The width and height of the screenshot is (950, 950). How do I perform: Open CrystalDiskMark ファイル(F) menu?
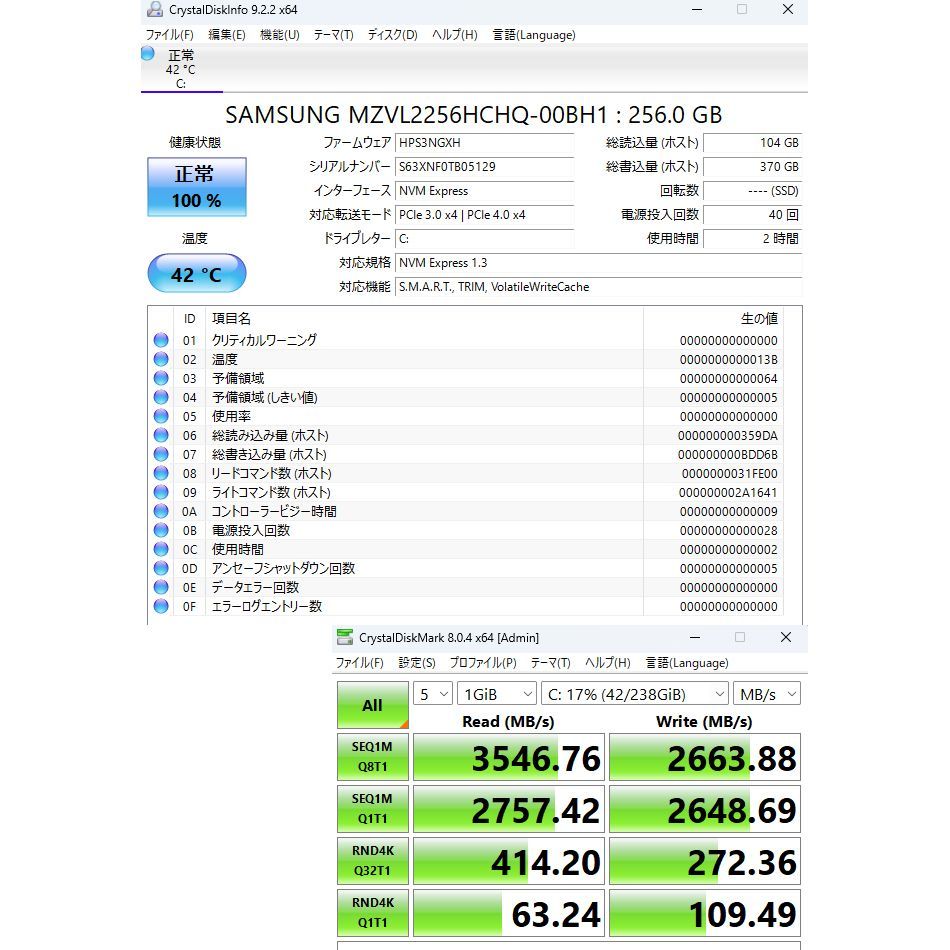tap(359, 662)
